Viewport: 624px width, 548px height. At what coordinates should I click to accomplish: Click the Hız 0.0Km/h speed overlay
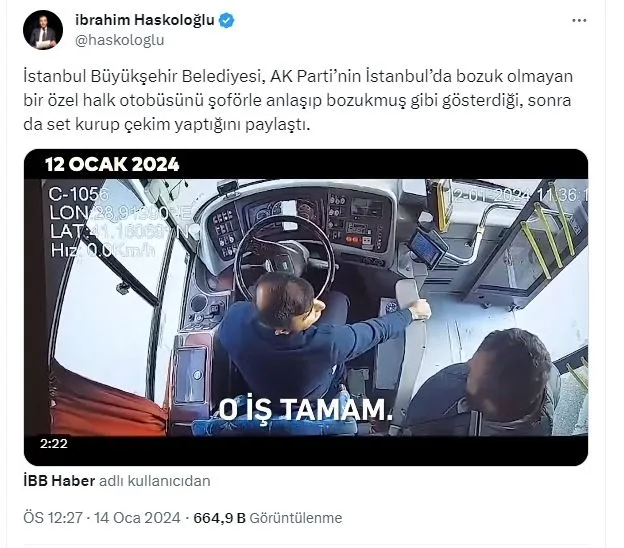click(103, 250)
